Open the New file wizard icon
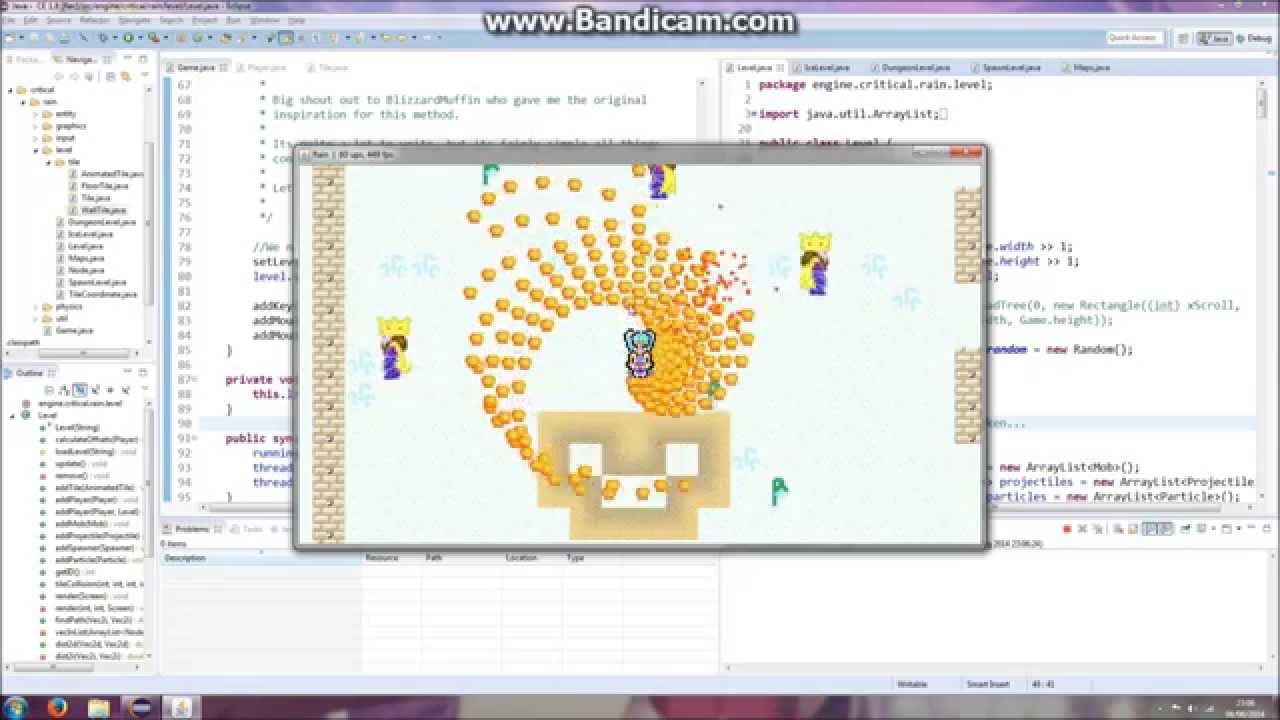Viewport: 1280px width, 720px height. pyautogui.click(x=9, y=37)
